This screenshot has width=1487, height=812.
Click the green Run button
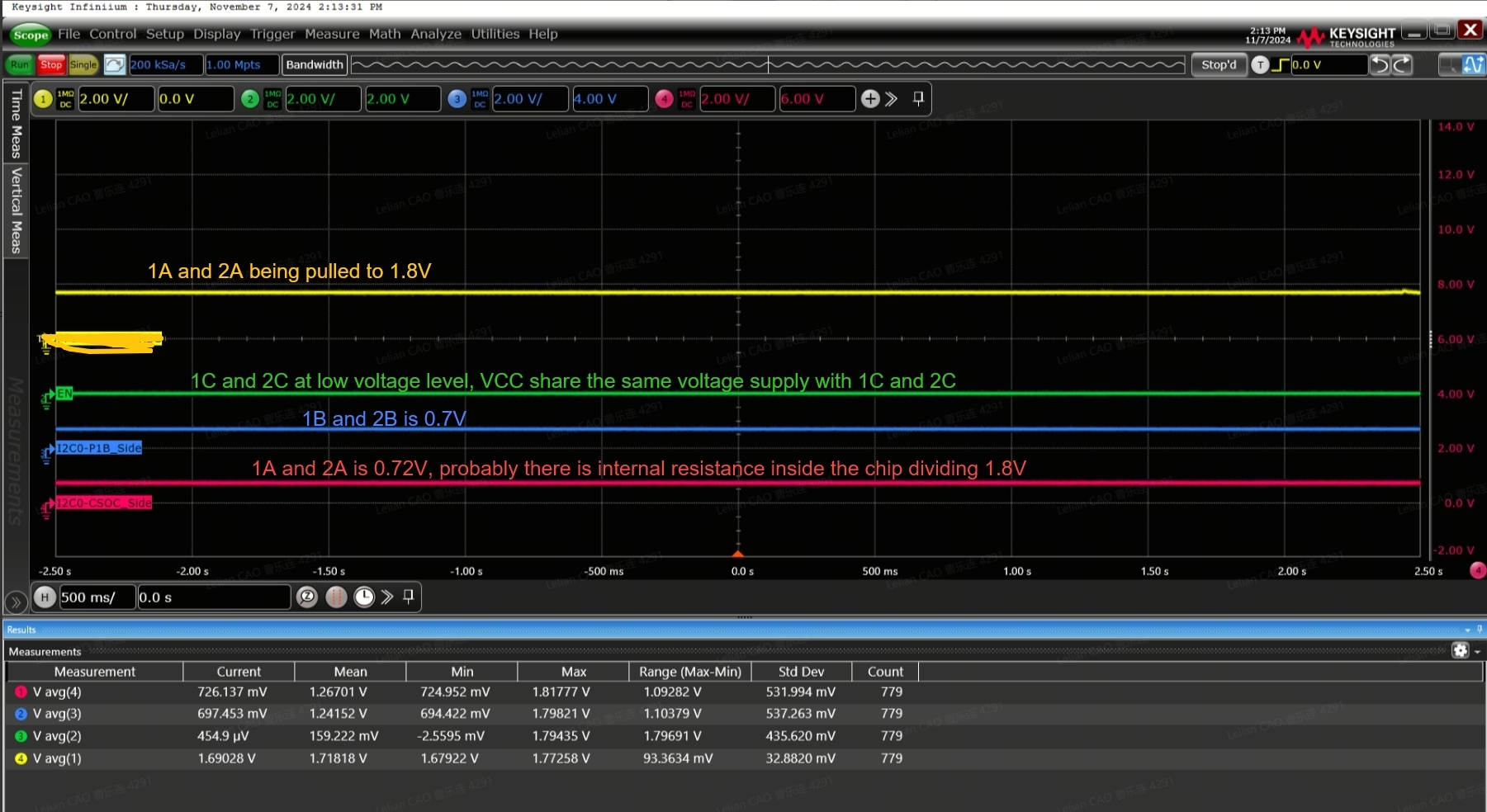tap(20, 64)
